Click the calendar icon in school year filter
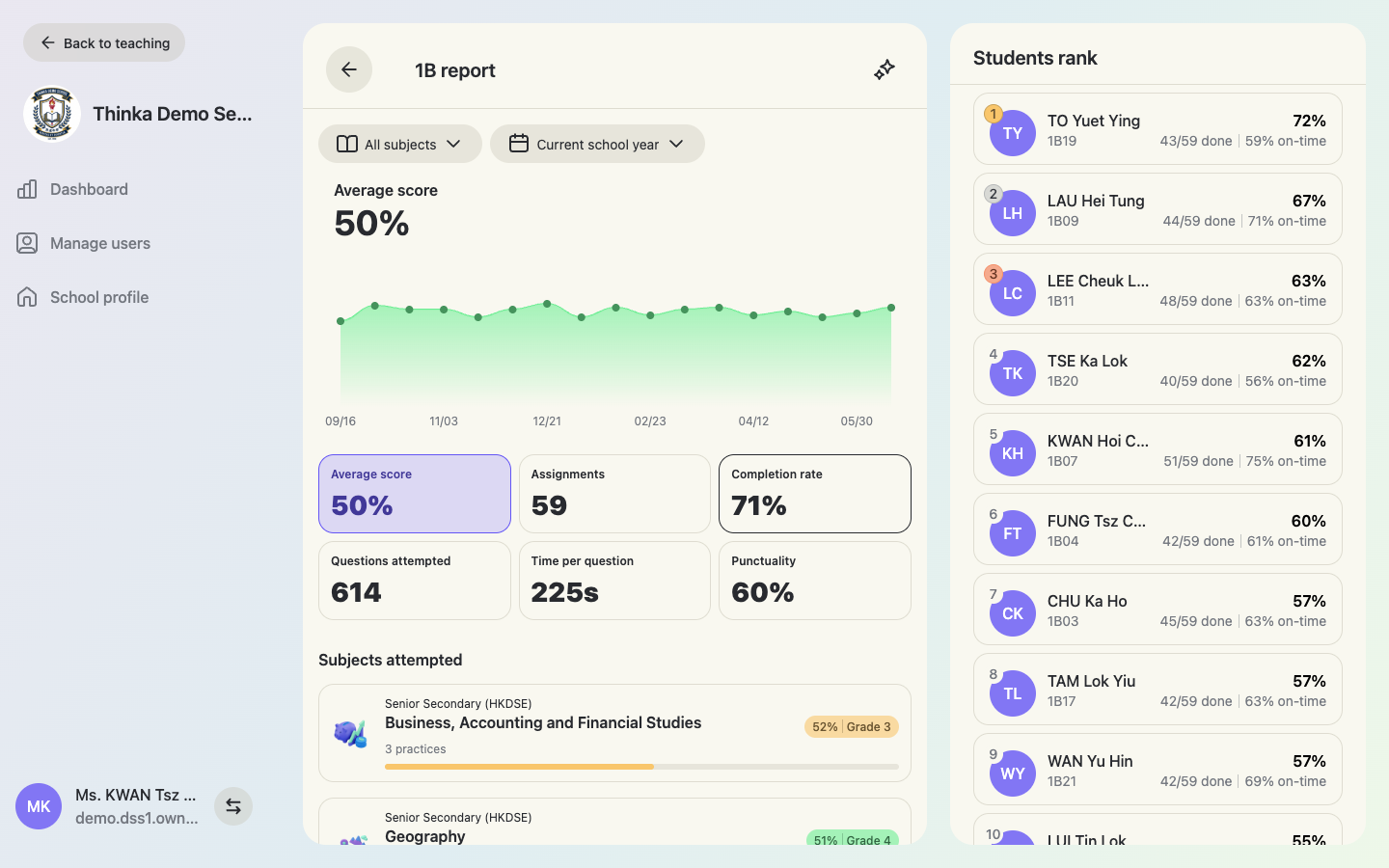This screenshot has height=868, width=1389. pos(519,144)
